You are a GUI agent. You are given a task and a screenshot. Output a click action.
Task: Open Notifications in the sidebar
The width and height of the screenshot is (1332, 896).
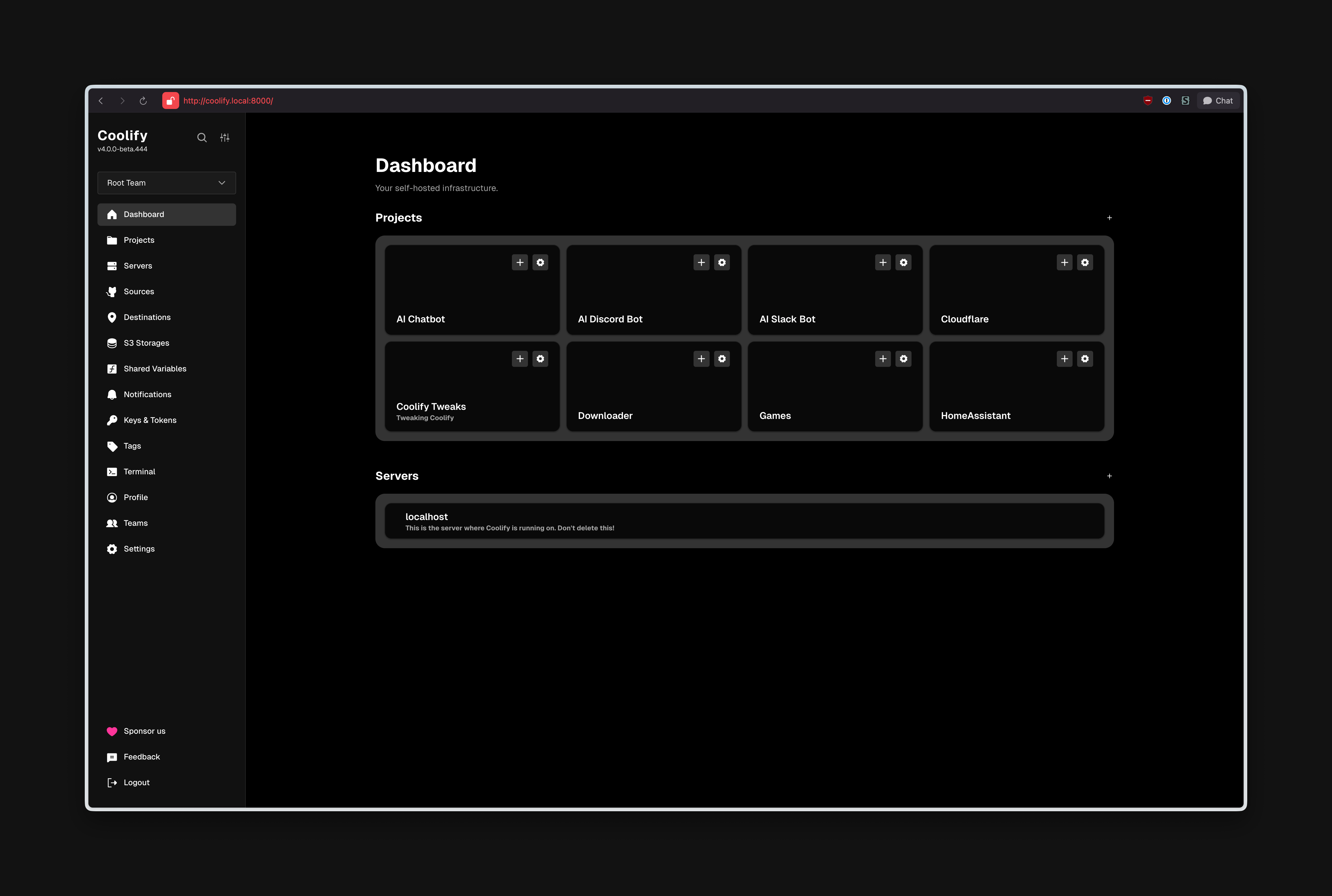click(147, 394)
